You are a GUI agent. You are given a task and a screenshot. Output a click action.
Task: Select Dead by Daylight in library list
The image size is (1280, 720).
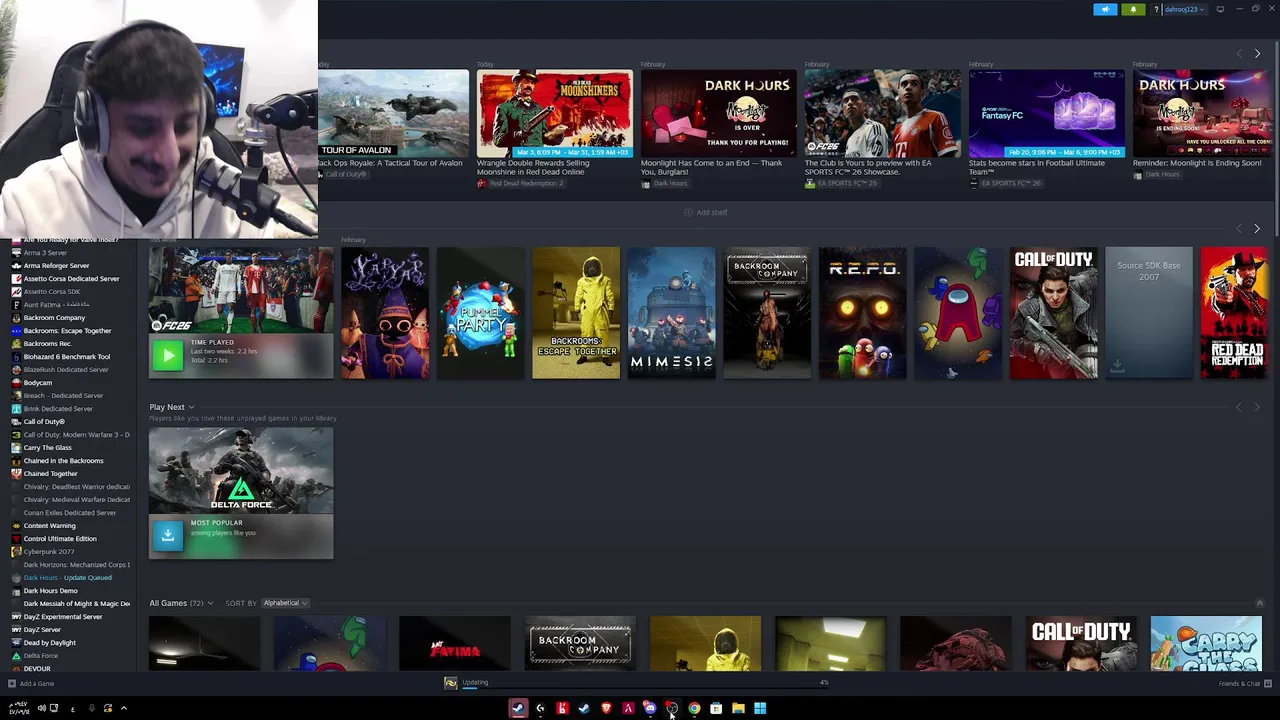[49, 643]
